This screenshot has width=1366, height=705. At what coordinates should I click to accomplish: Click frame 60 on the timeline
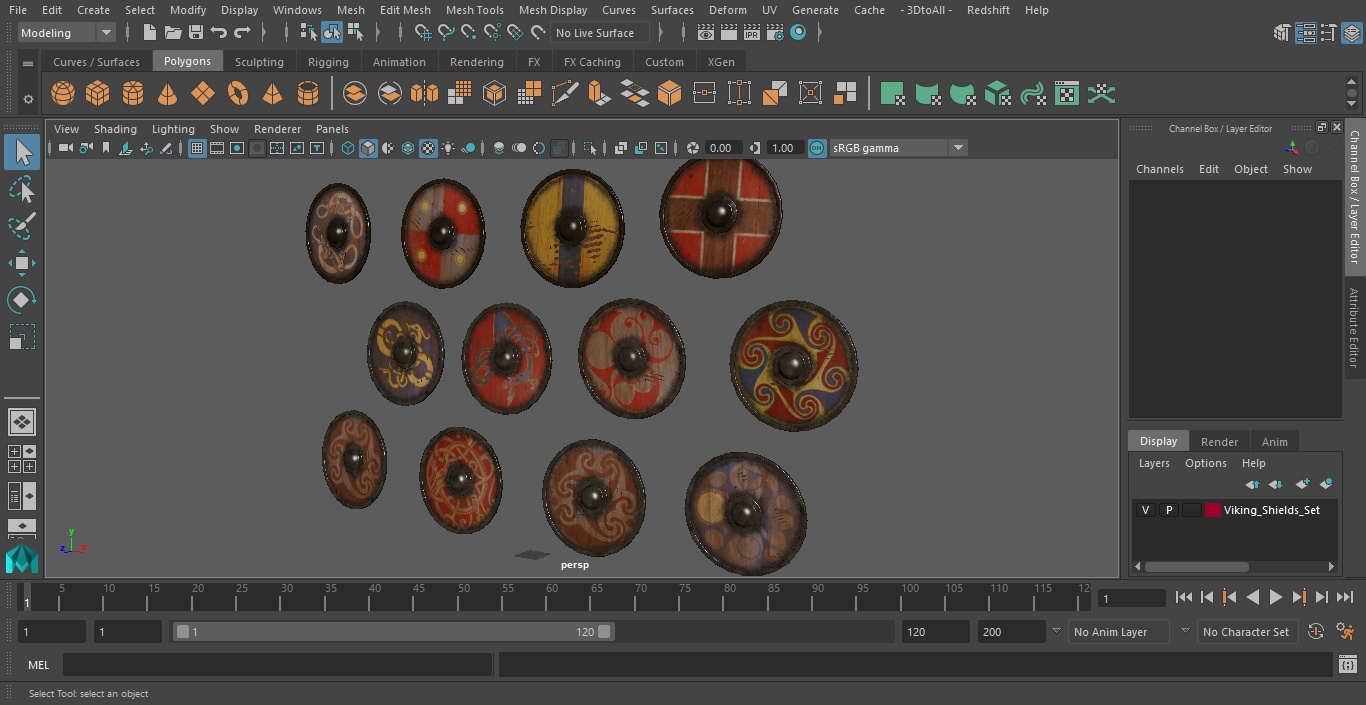point(552,598)
